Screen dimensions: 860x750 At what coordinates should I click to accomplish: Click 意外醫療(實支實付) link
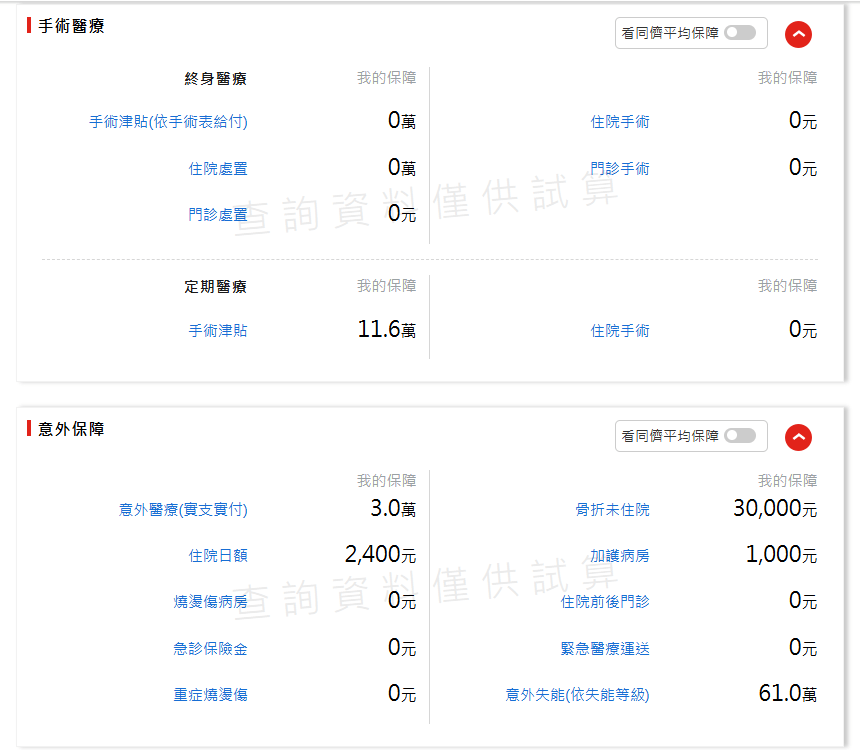click(183, 510)
